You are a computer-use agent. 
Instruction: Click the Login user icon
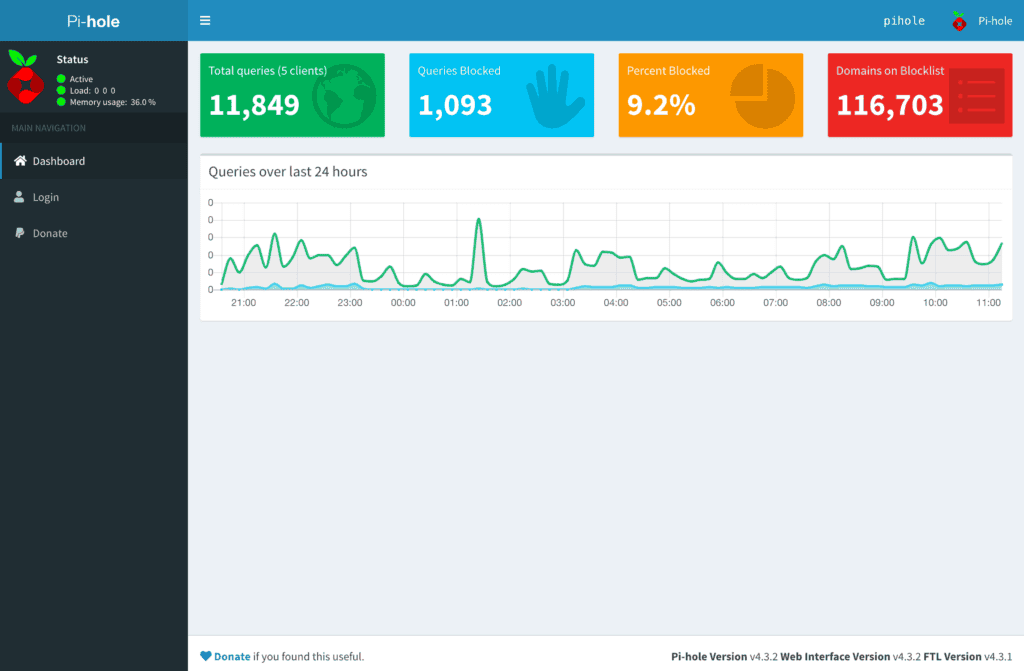pyautogui.click(x=19, y=197)
